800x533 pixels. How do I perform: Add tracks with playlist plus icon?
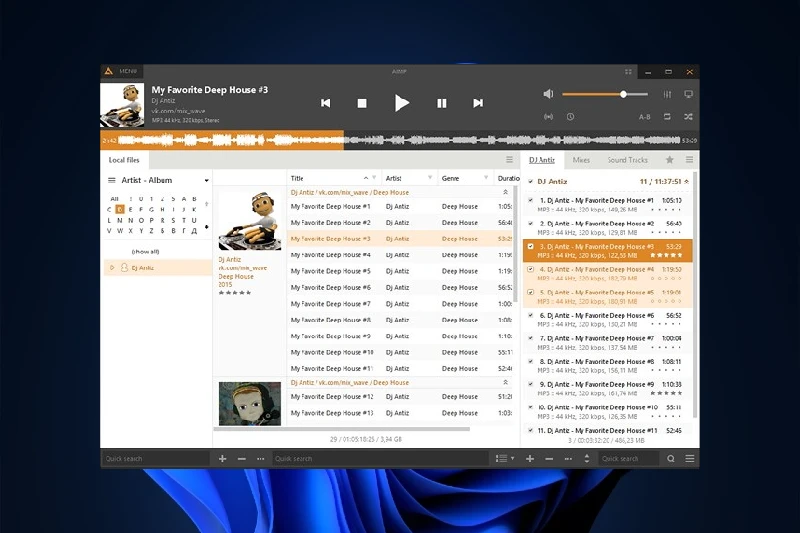[x=530, y=459]
